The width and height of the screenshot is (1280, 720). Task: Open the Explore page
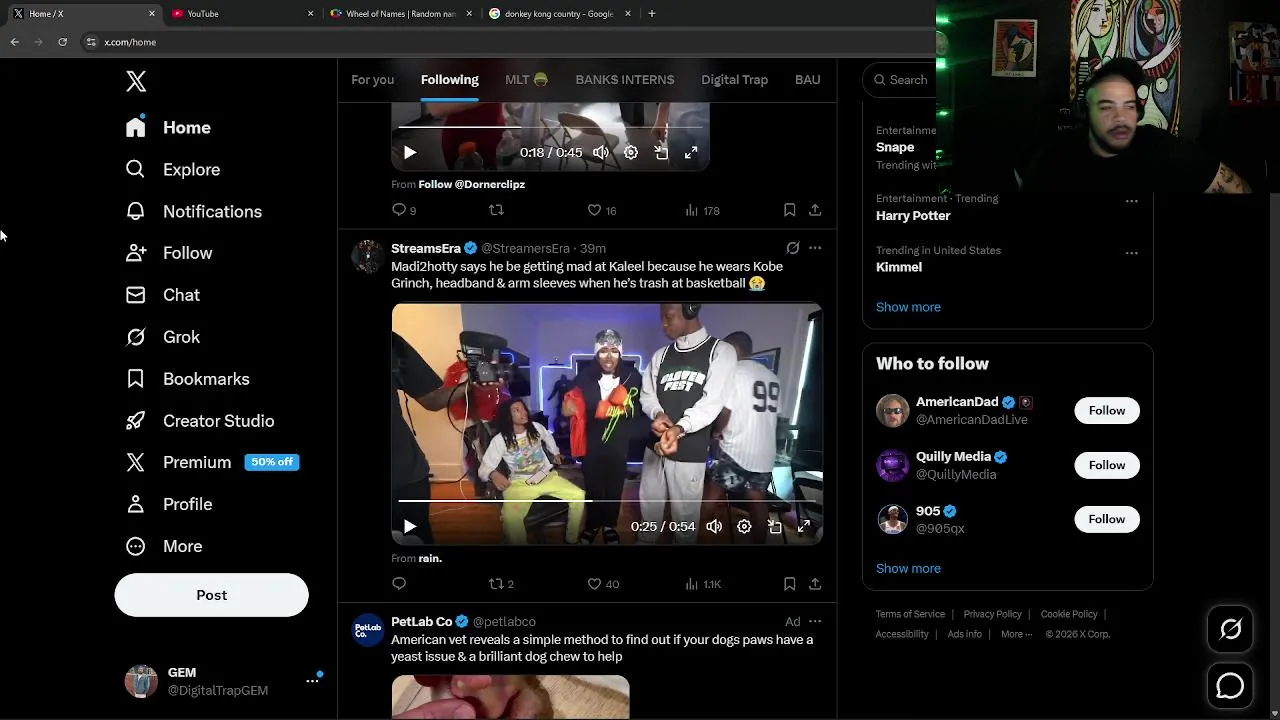pyautogui.click(x=172, y=169)
